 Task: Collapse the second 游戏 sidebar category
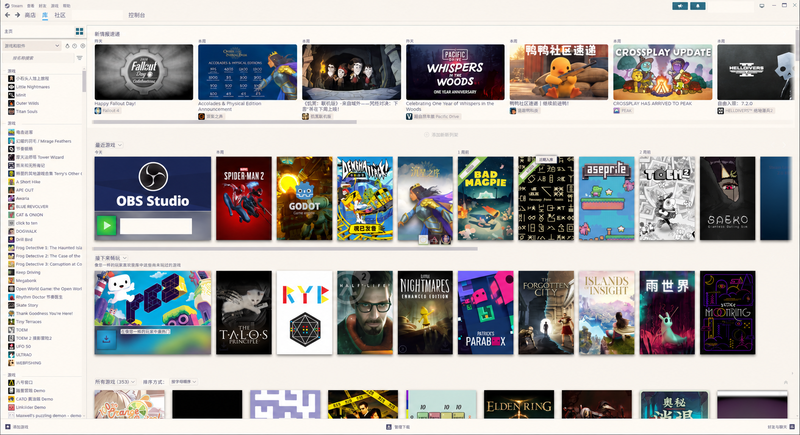pyautogui.click(x=5, y=123)
